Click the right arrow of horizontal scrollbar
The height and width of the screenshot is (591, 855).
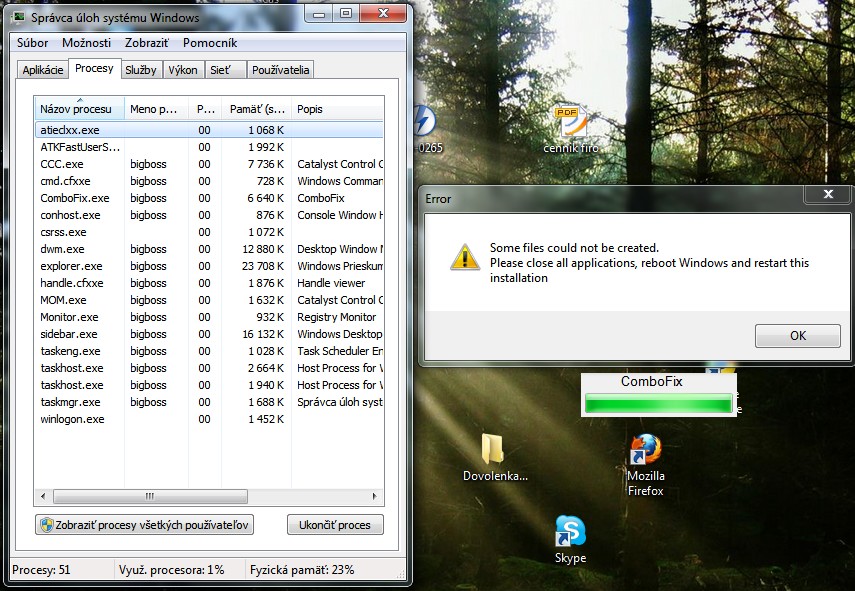(375, 496)
